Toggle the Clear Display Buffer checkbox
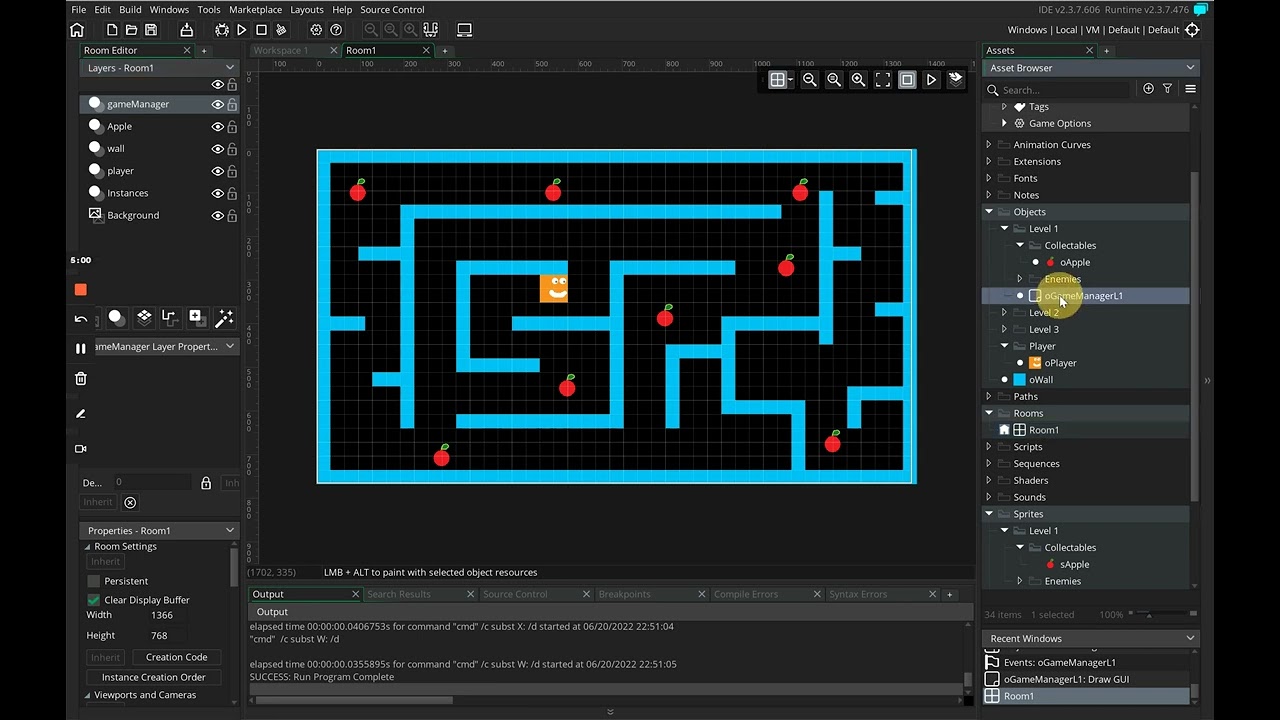This screenshot has height=720, width=1280. [x=93, y=600]
